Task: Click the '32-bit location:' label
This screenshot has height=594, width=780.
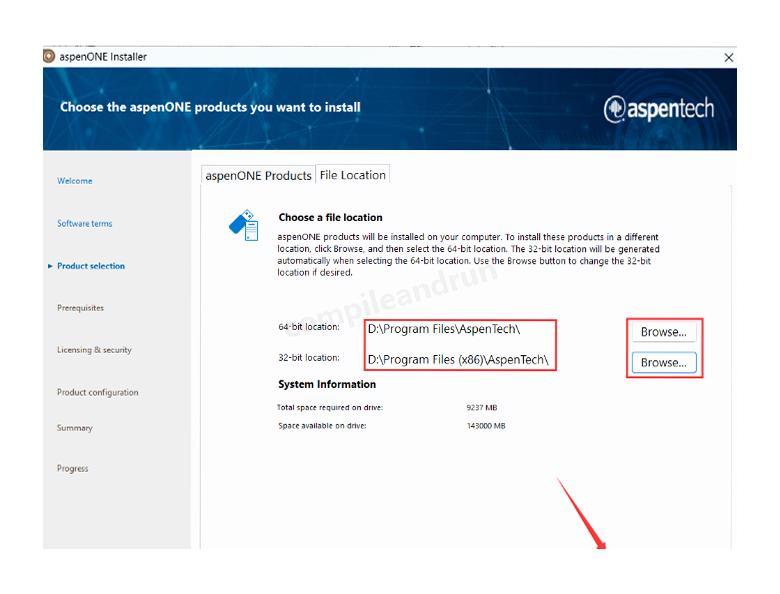Action: tap(309, 358)
